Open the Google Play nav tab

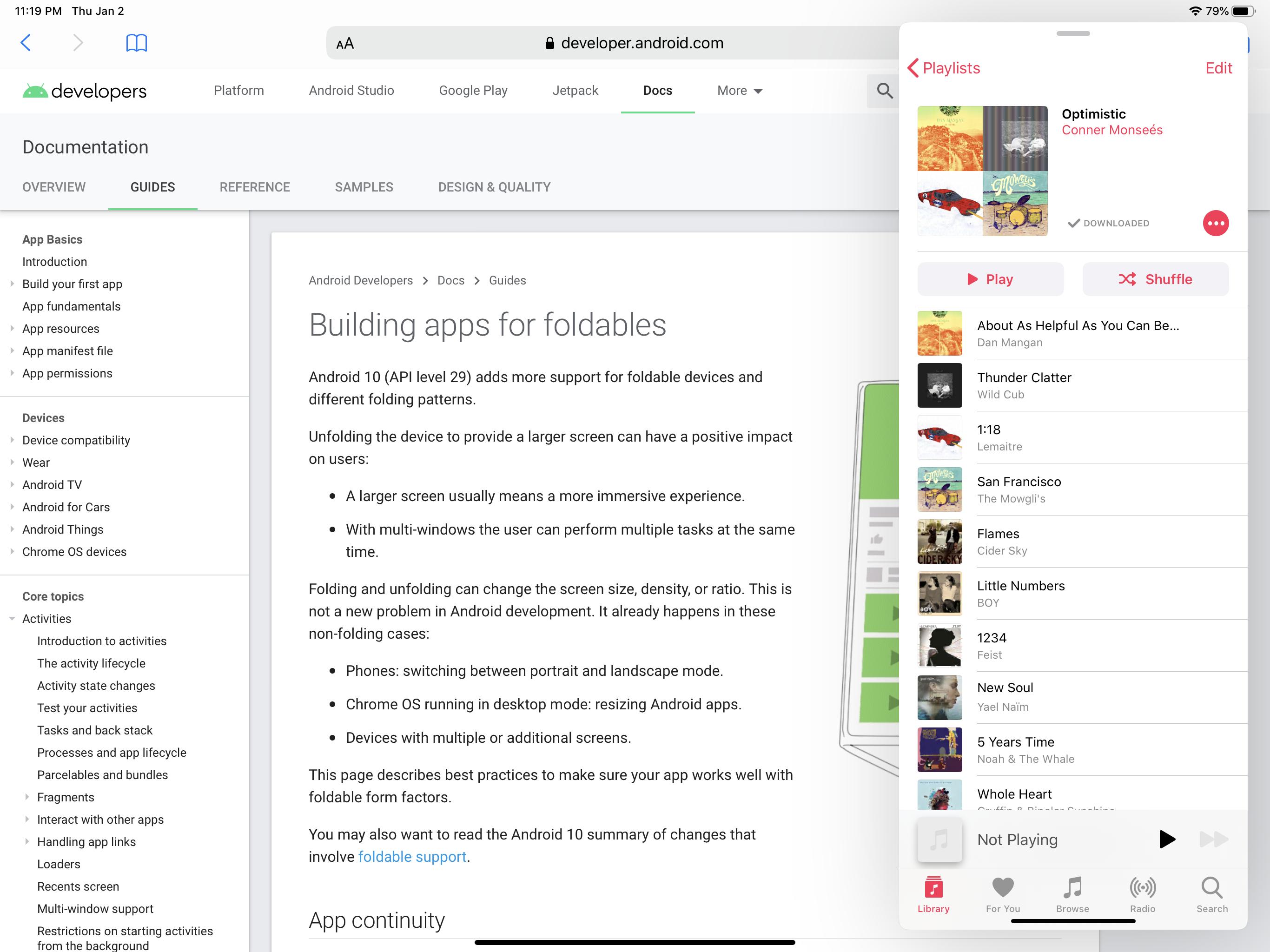473,91
